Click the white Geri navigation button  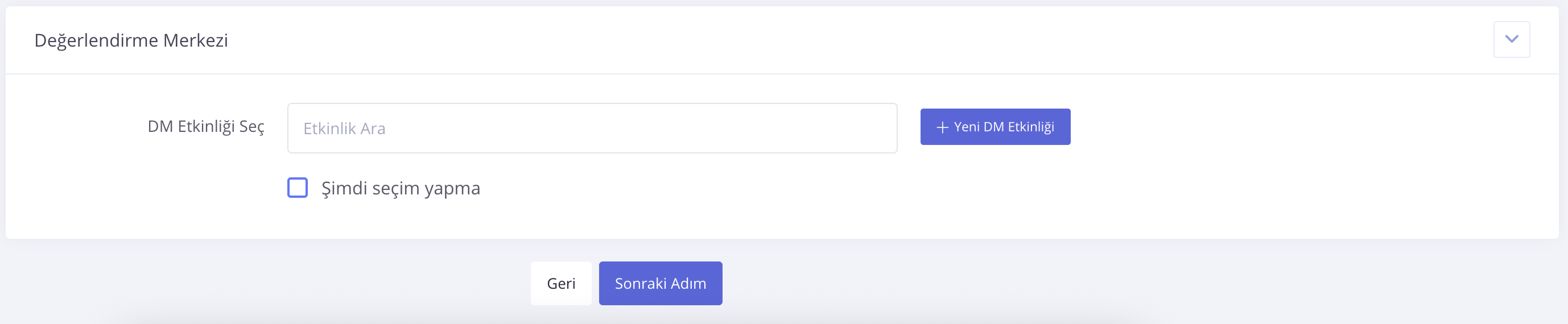tap(560, 283)
